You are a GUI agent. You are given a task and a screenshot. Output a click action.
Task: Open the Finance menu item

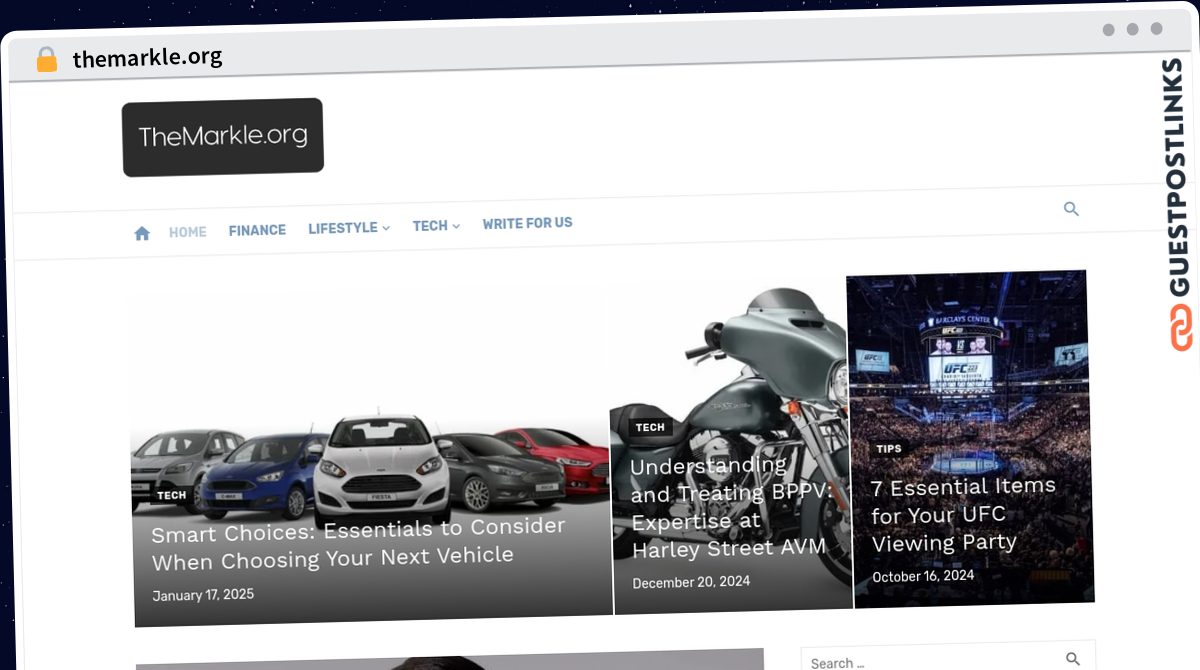257,230
